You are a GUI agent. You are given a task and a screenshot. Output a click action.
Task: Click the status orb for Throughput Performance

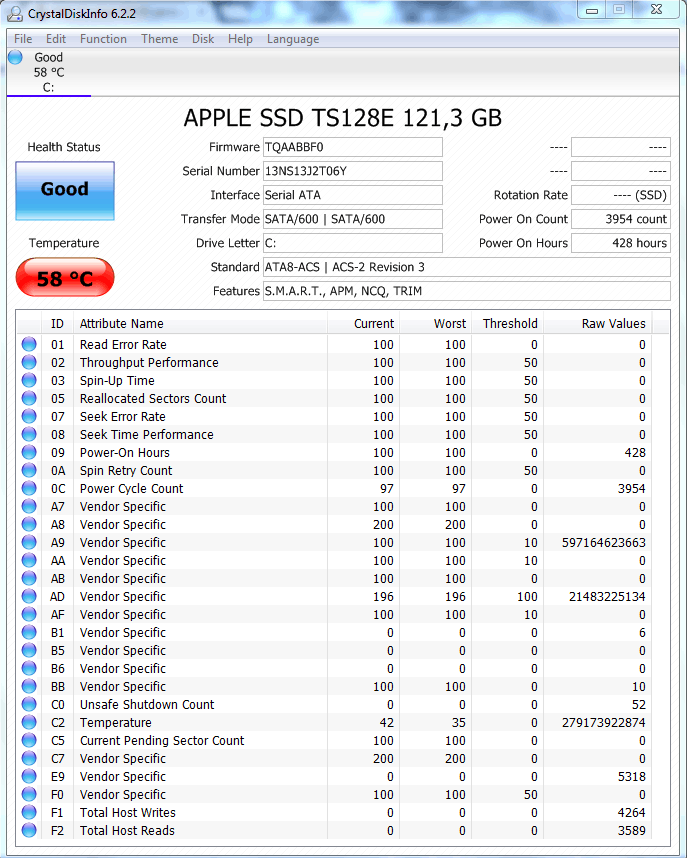29,362
